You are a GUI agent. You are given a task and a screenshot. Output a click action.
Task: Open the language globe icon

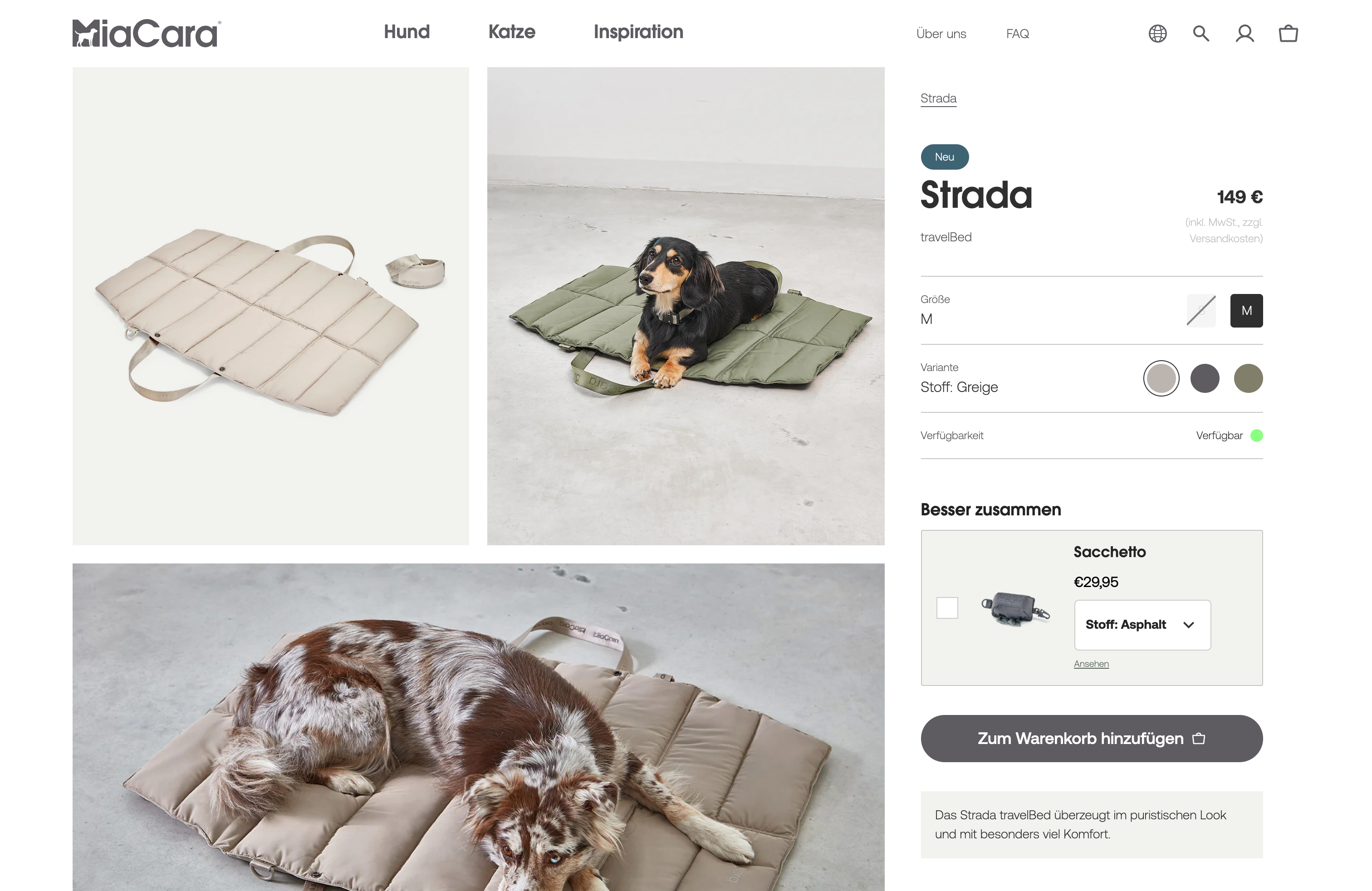[x=1157, y=34]
